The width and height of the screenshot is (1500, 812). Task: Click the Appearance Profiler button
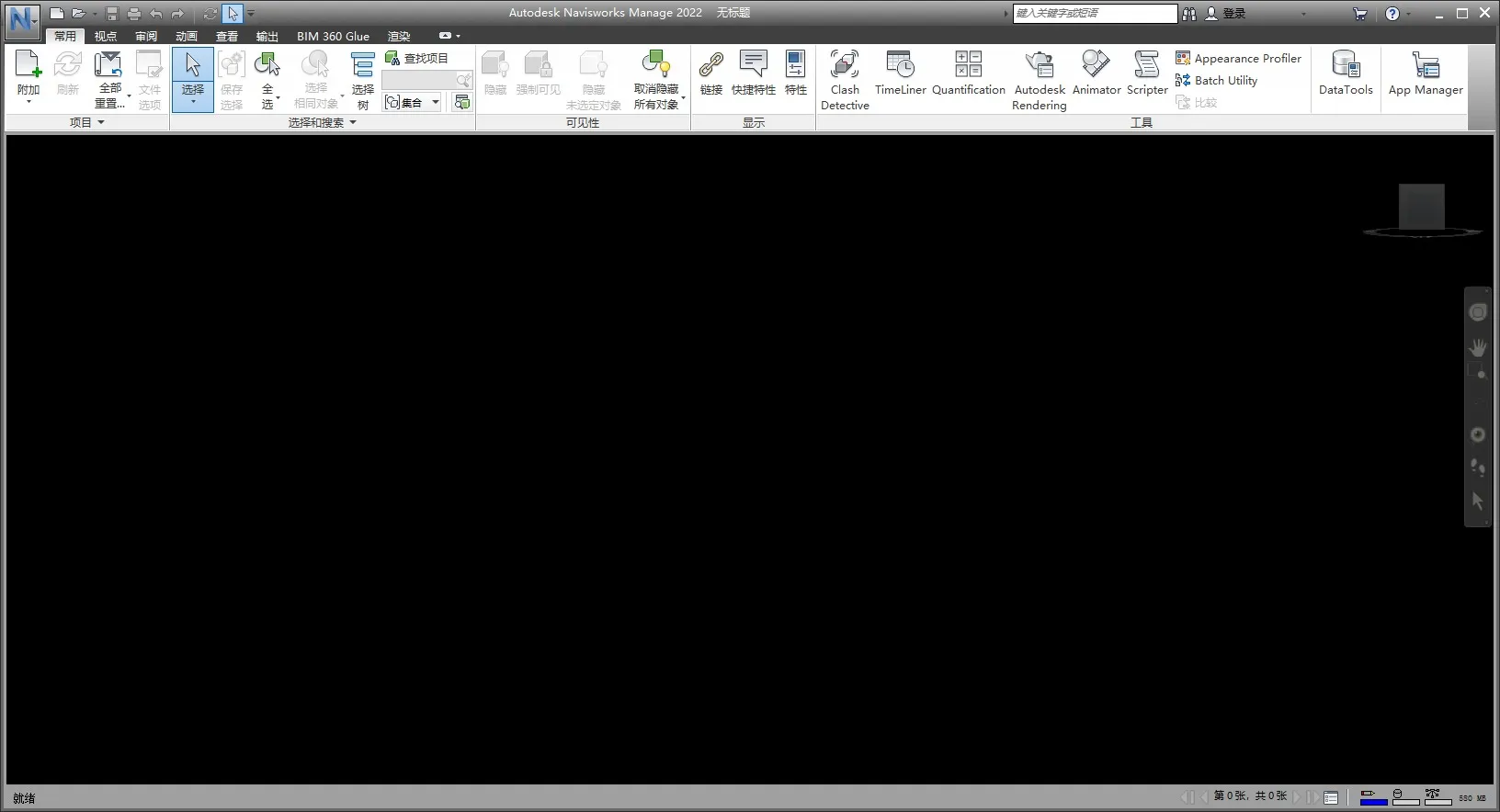point(1238,58)
